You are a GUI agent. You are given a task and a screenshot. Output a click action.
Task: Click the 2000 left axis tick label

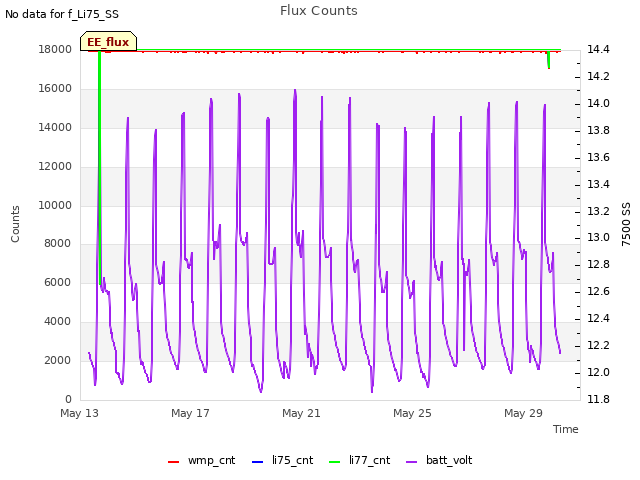58,360
